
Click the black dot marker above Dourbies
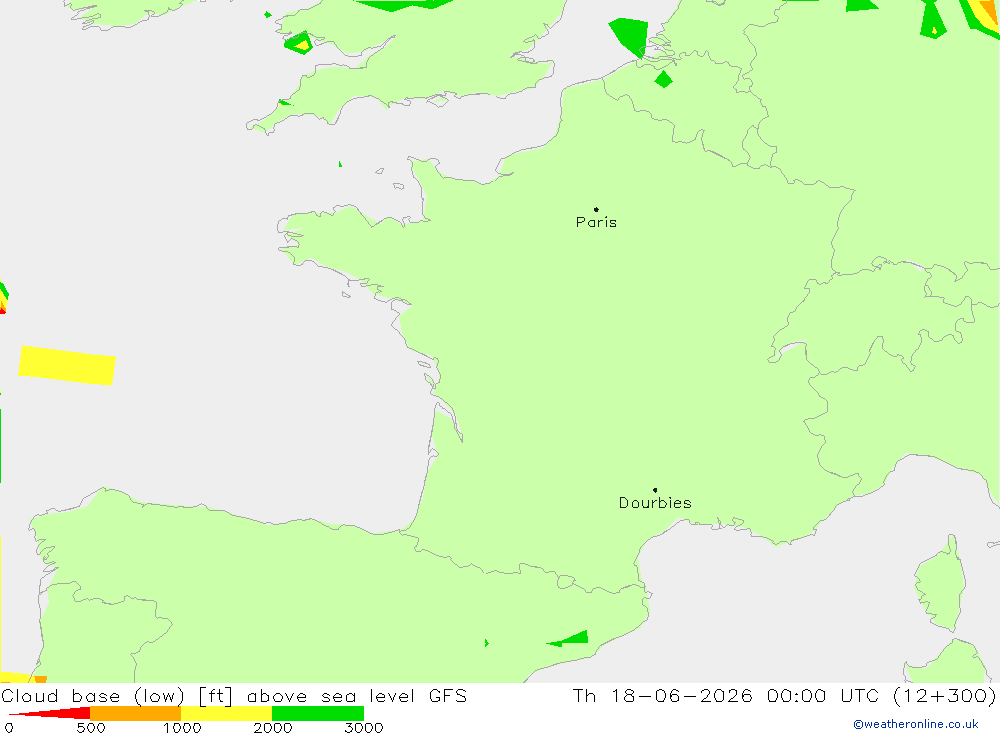click(x=655, y=490)
